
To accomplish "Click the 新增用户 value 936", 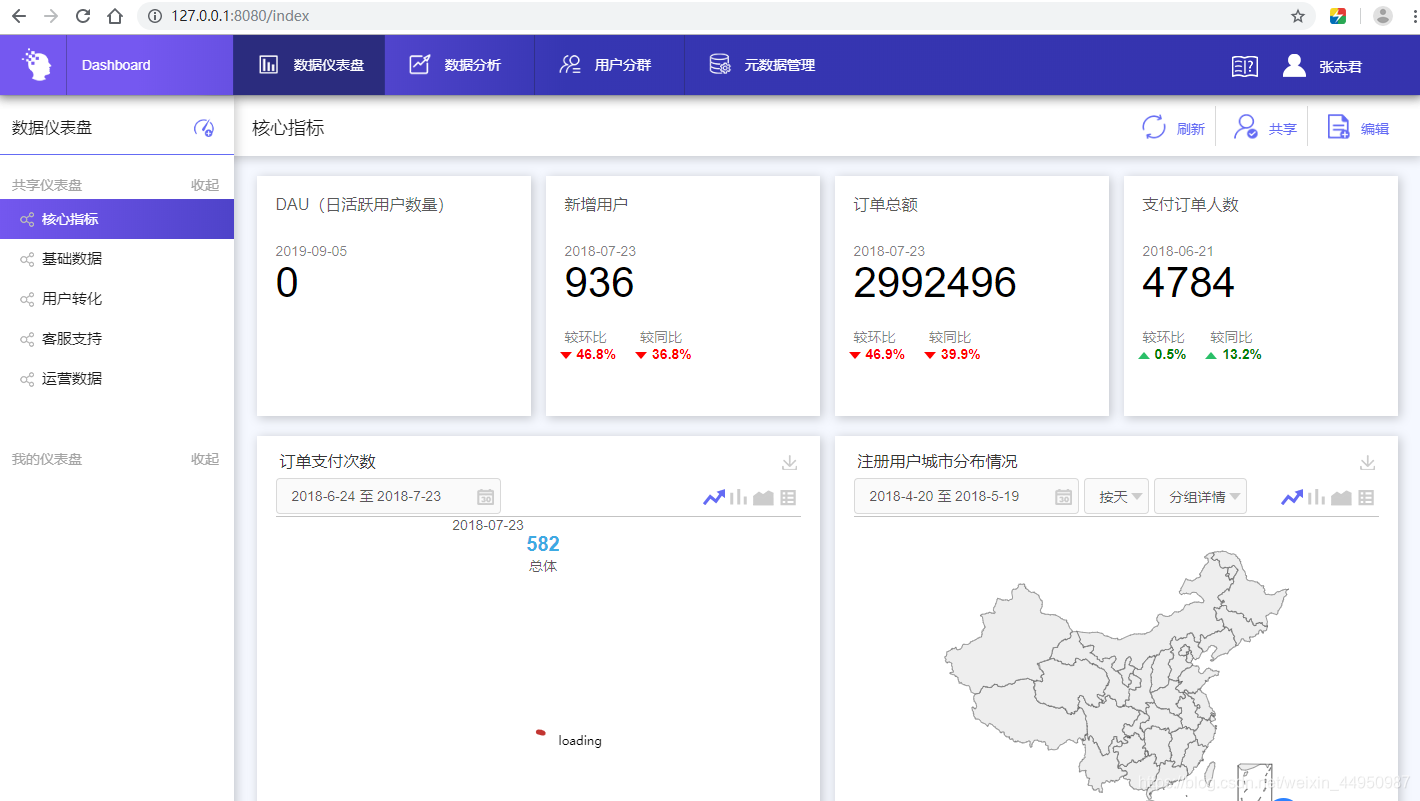I will 599,283.
